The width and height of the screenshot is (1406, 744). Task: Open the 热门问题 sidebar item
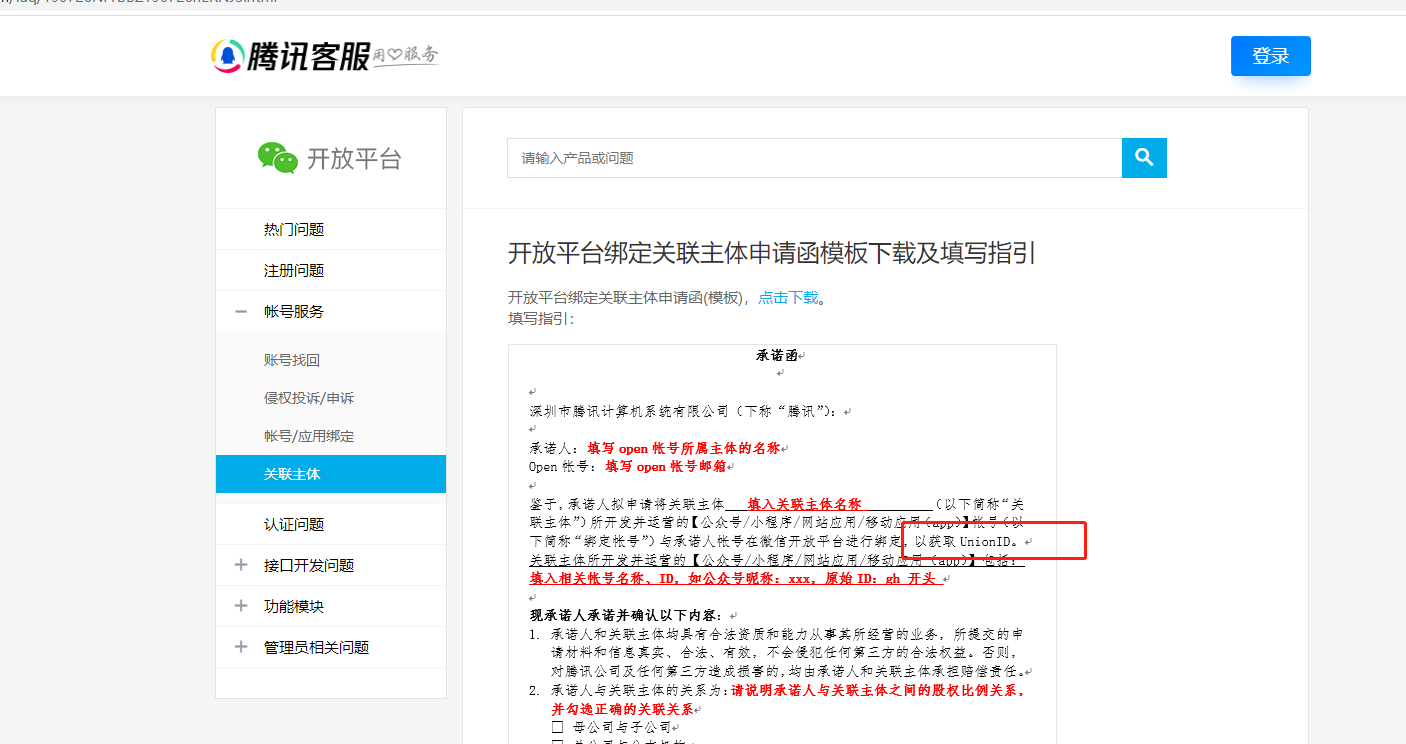point(331,229)
